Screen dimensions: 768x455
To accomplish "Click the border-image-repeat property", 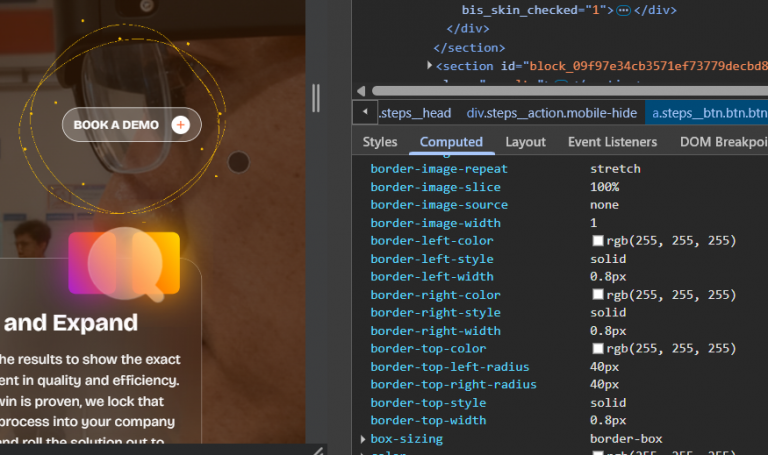I will point(439,169).
